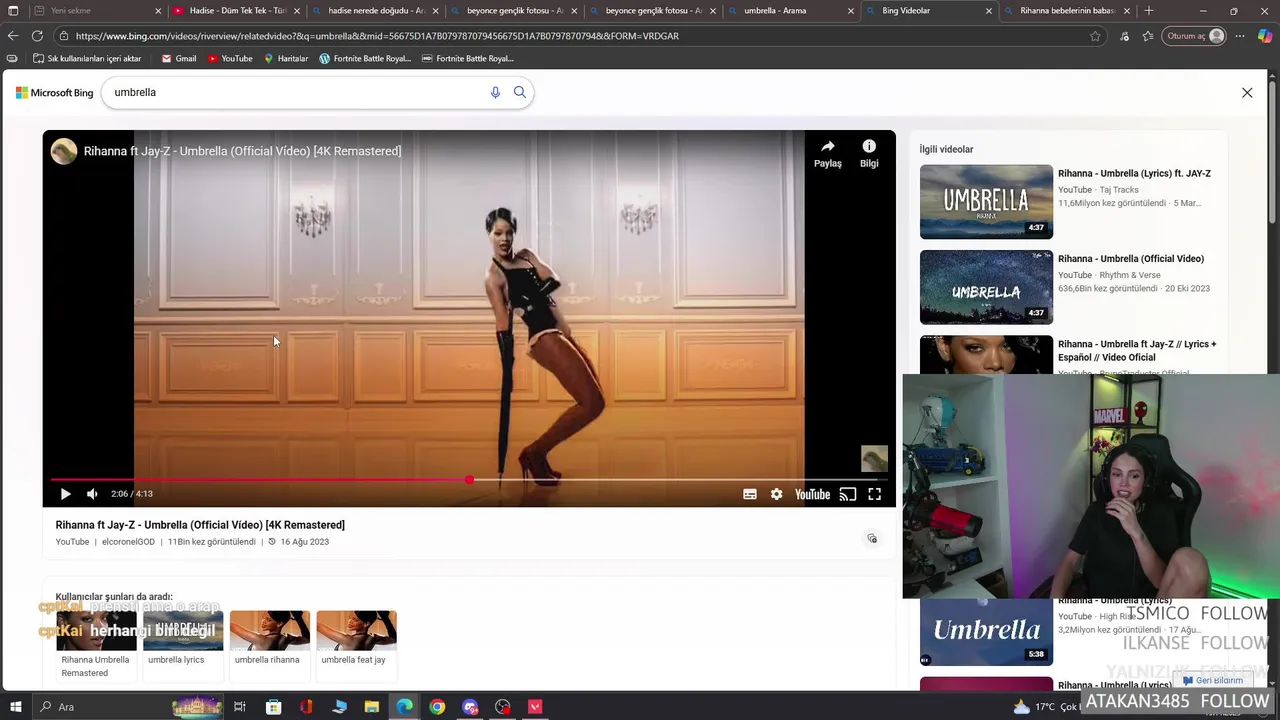Open video player settings gear

coord(776,494)
